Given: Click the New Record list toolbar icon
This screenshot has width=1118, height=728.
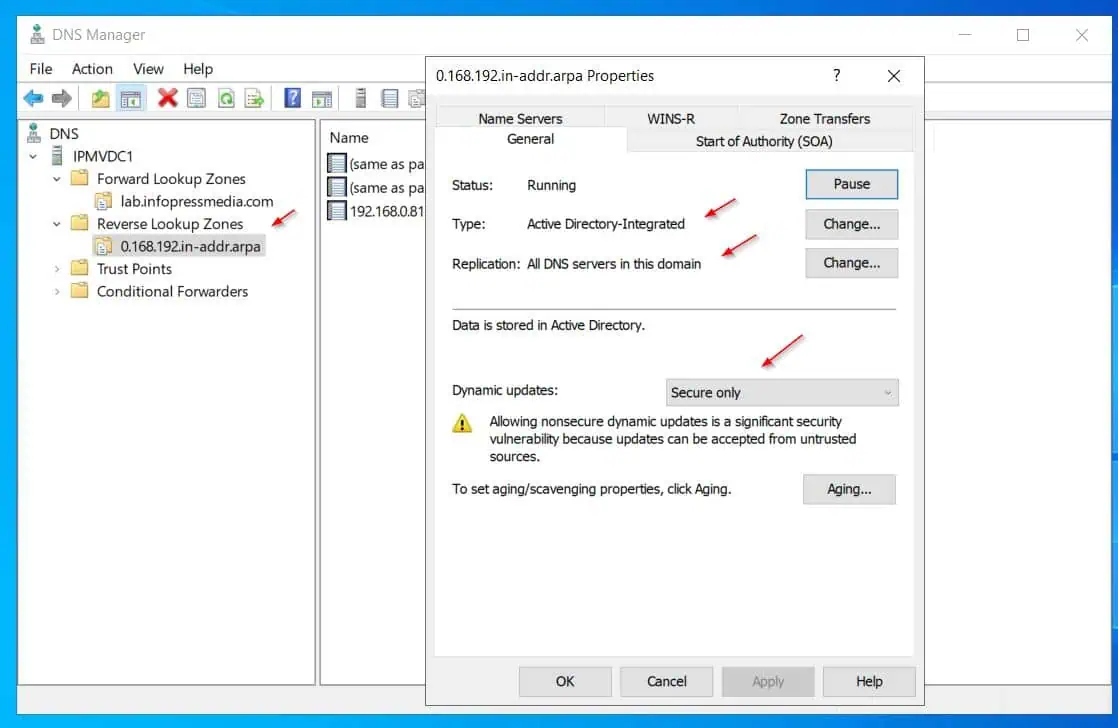Looking at the screenshot, I should tap(389, 98).
